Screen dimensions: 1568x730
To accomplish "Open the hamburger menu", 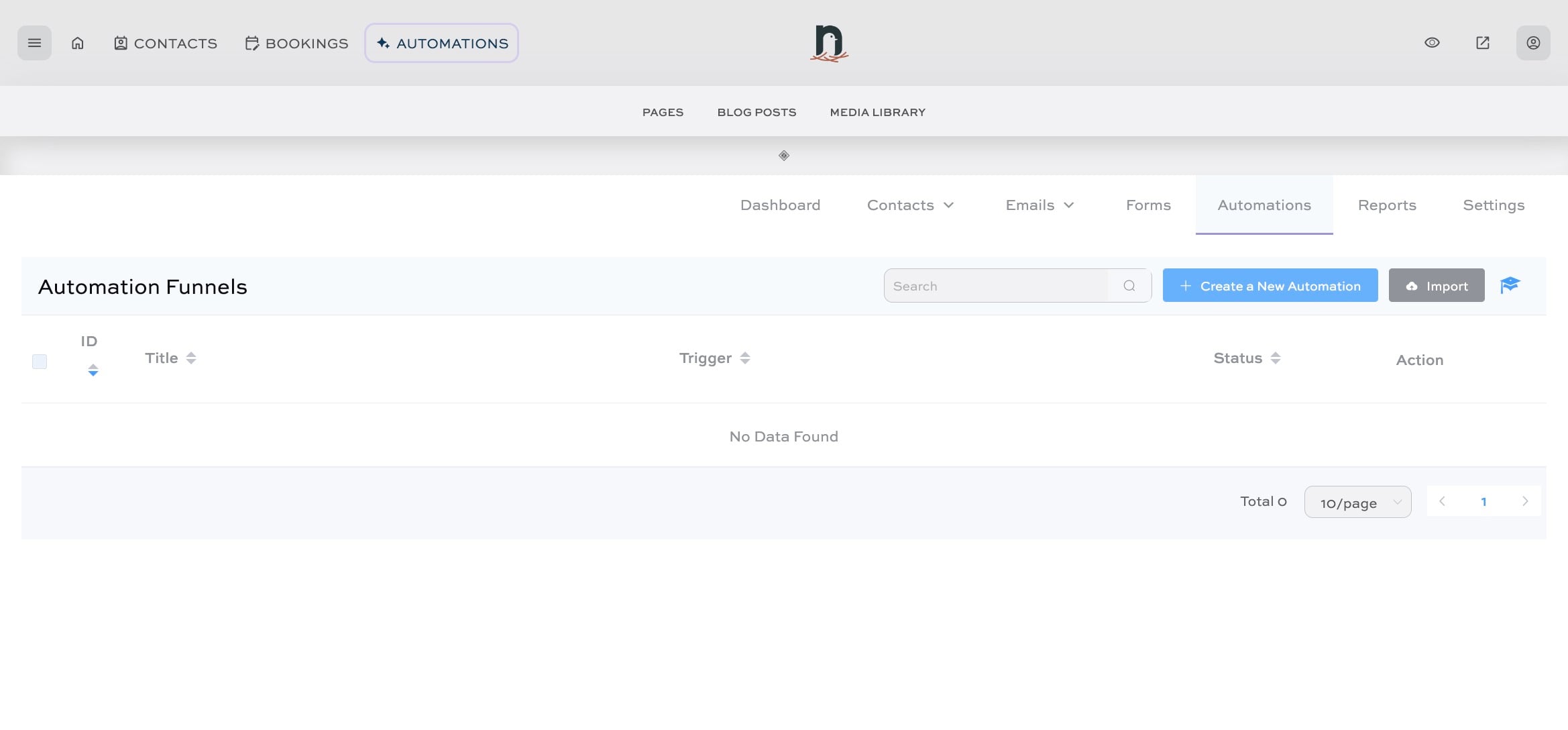I will pyautogui.click(x=34, y=42).
